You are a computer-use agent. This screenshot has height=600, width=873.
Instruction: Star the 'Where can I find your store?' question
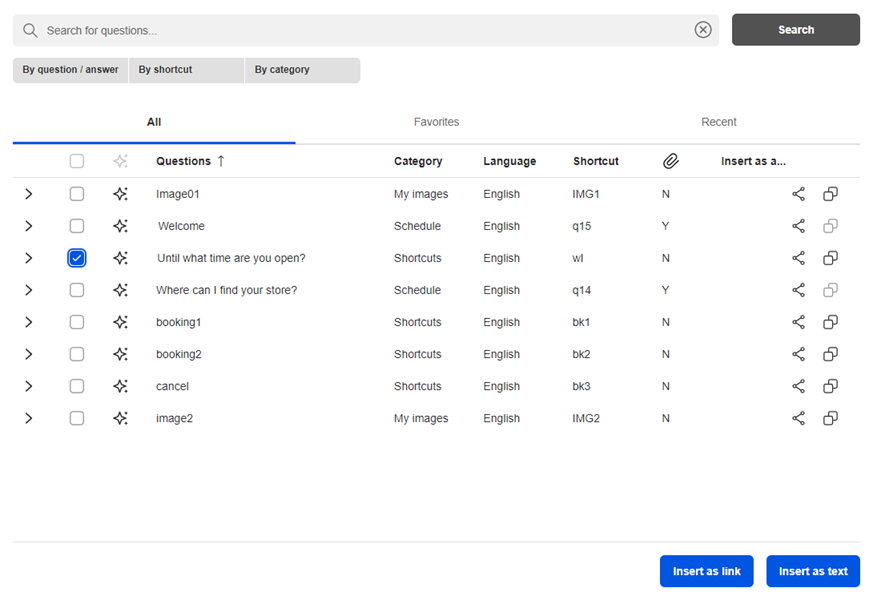tap(120, 290)
